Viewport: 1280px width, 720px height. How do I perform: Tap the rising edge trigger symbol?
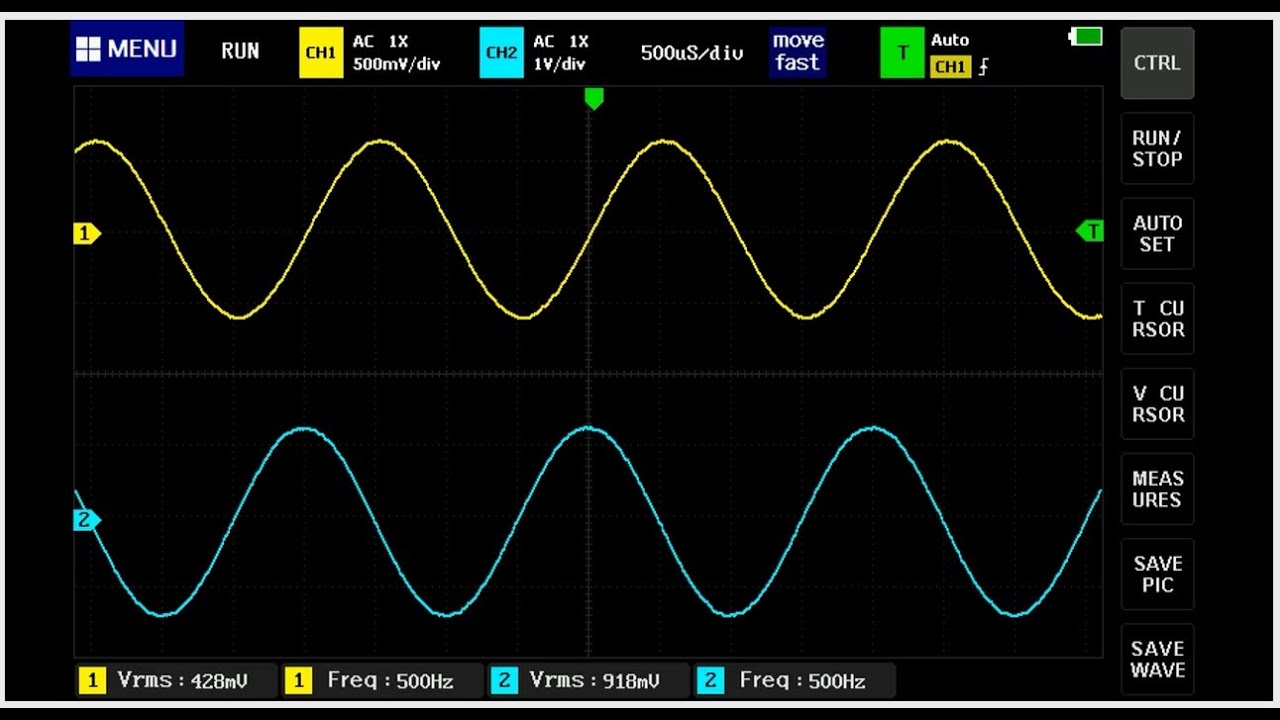pos(984,67)
